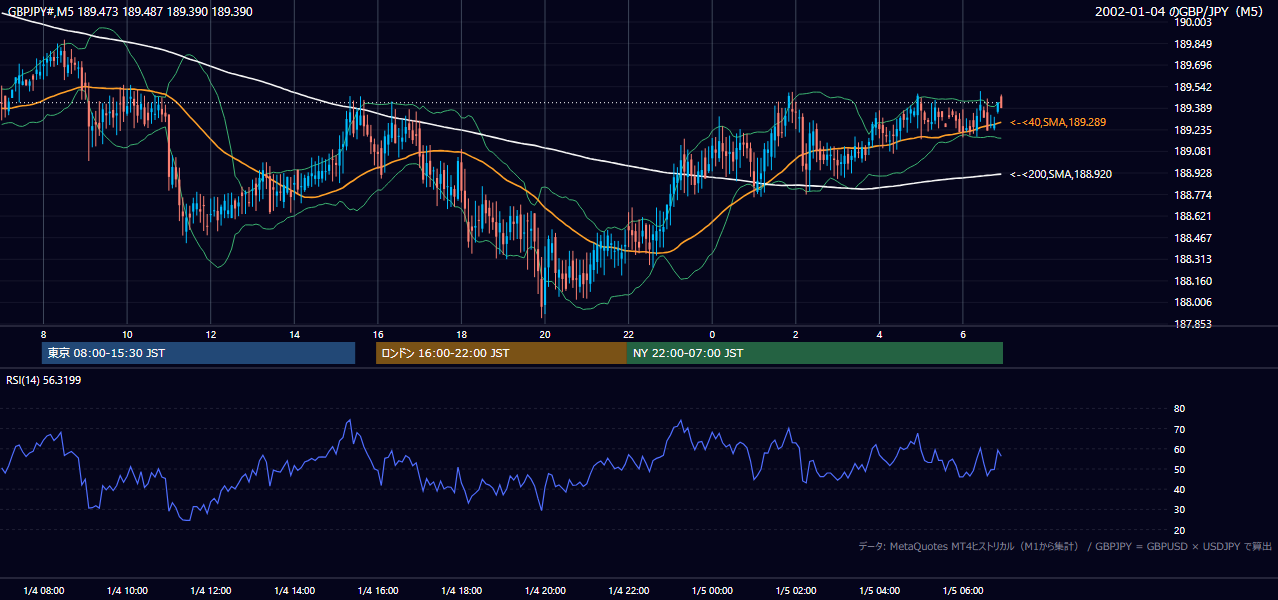Click the price level 189.849
Screen dimensions: 1278x600
(x=1194, y=44)
